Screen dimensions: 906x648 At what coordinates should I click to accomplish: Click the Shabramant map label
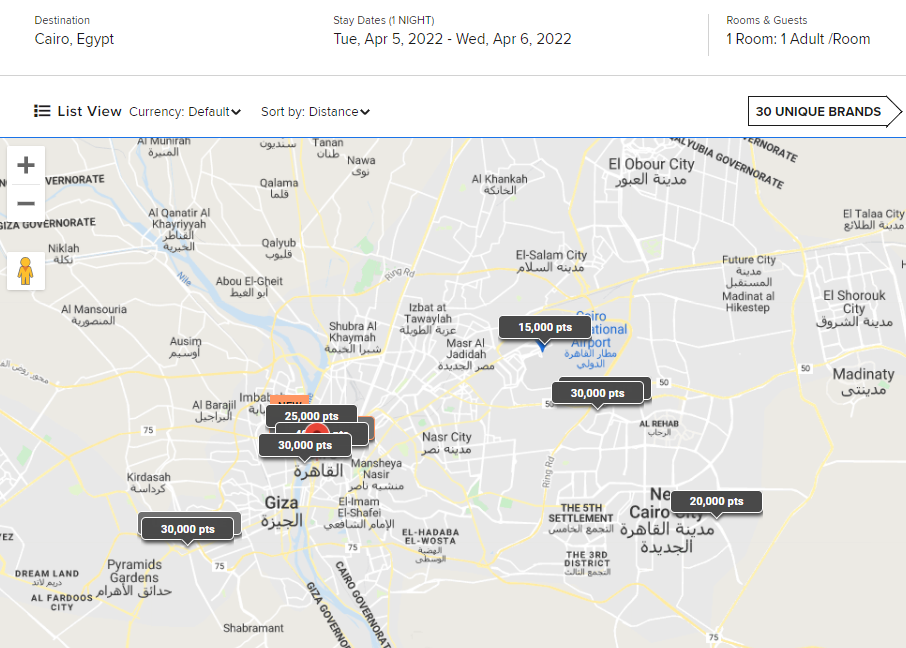point(253,628)
